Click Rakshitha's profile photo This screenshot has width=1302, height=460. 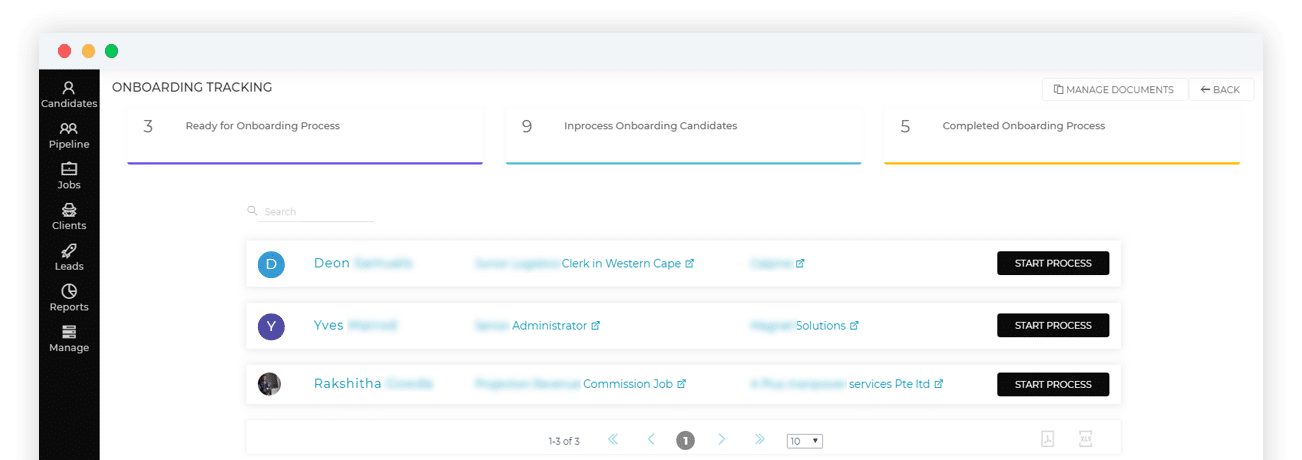coord(269,384)
